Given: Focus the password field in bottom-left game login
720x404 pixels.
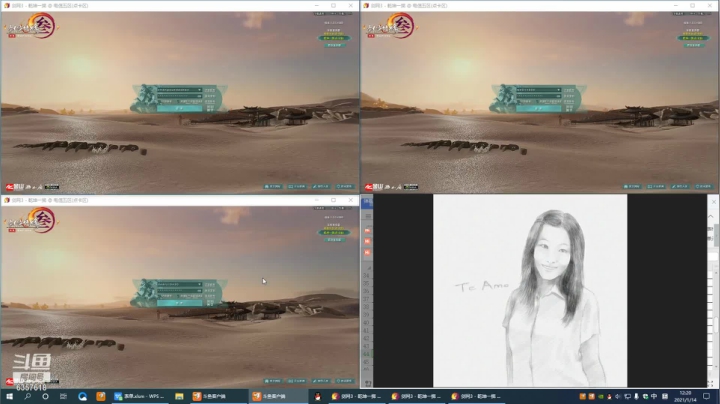Looking at the screenshot, I should [x=180, y=290].
